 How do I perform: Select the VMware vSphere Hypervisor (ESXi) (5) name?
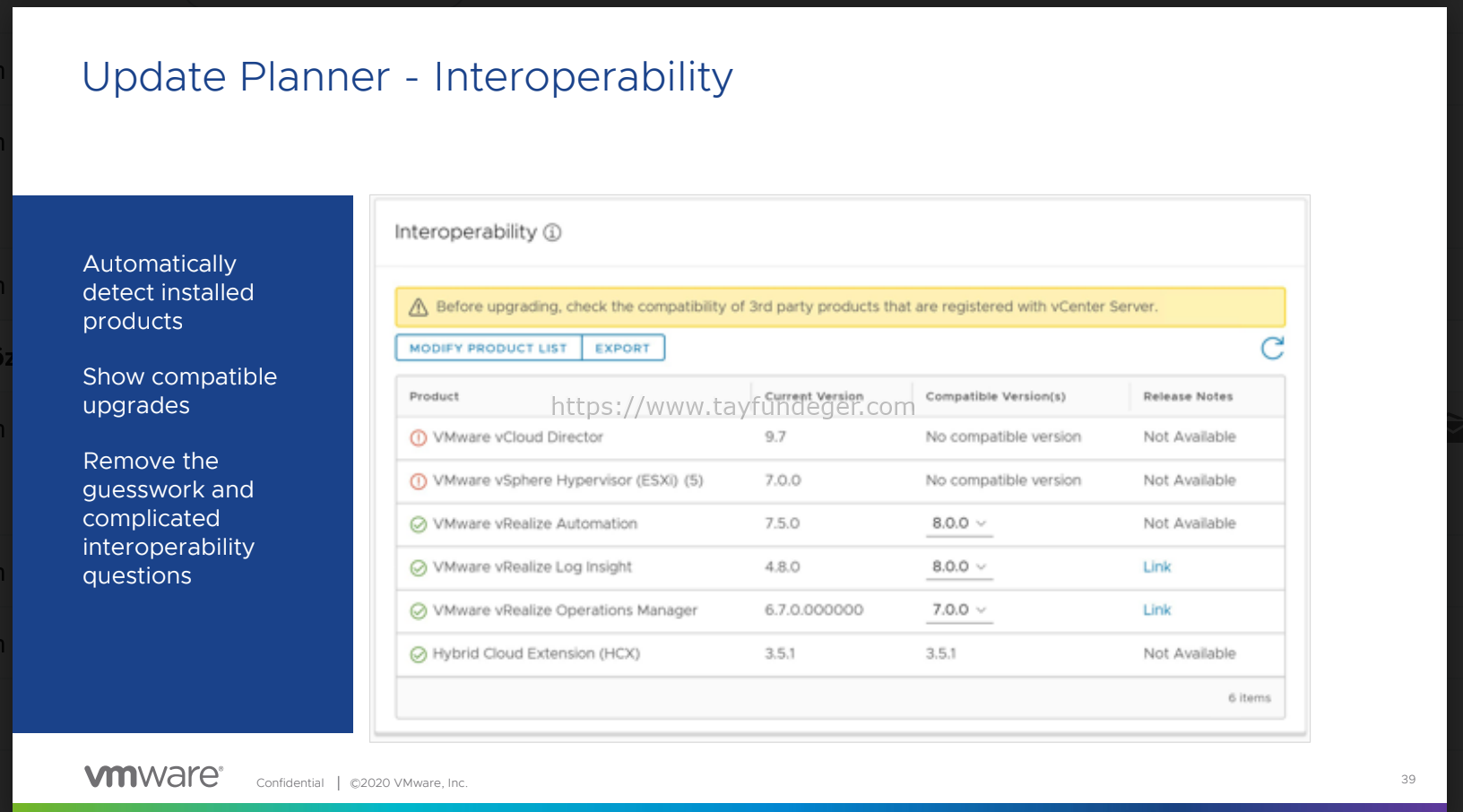point(568,480)
